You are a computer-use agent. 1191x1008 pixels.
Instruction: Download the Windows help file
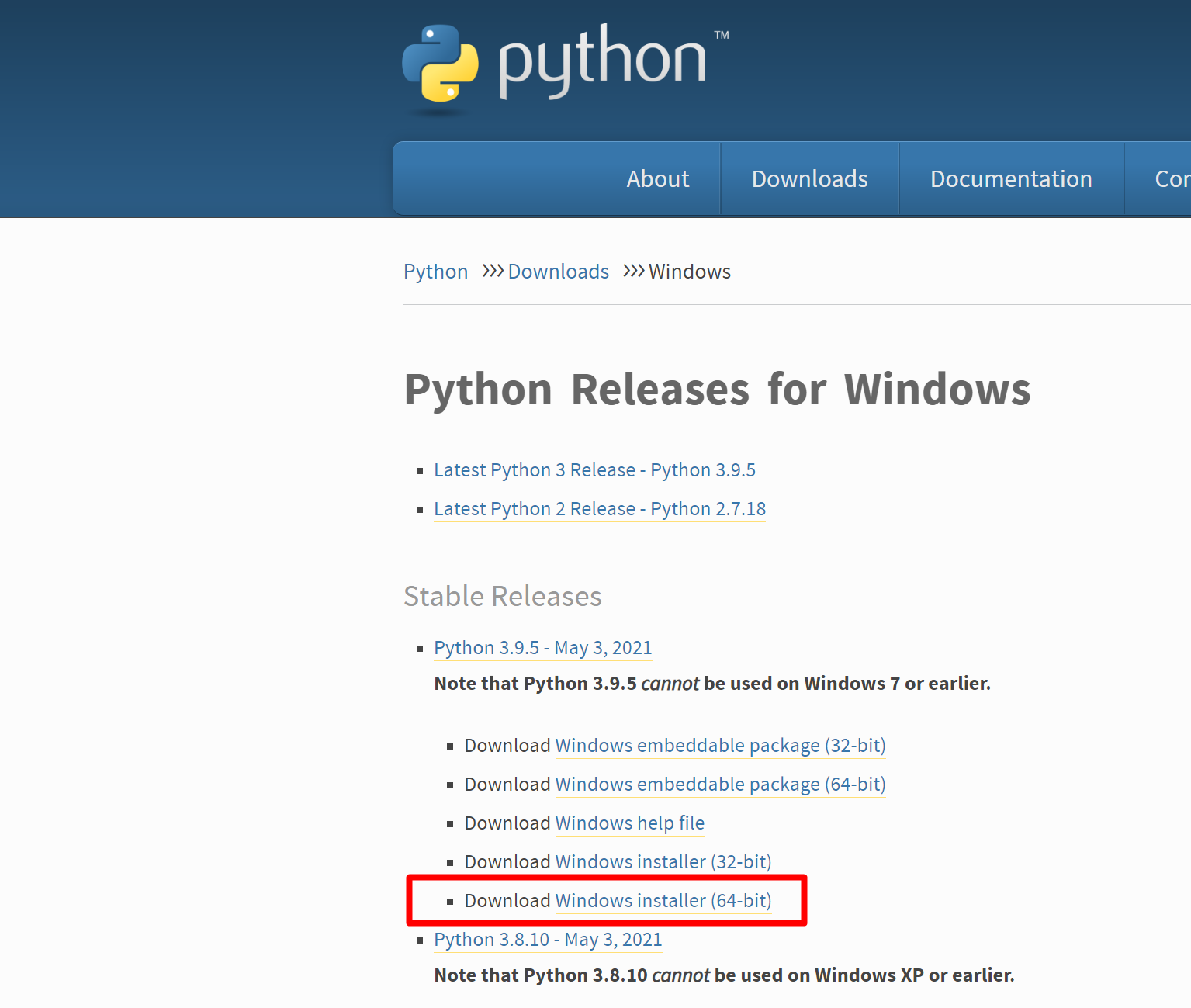(629, 823)
